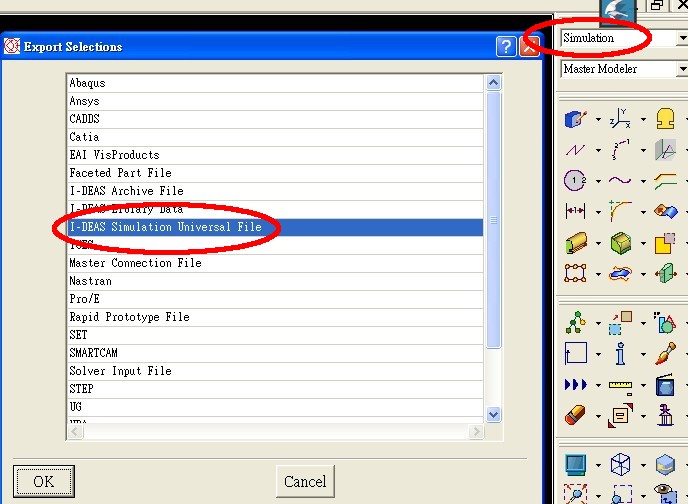Viewport: 688px width, 504px height.
Task: Select the extrude feature icon
Action: click(576, 243)
